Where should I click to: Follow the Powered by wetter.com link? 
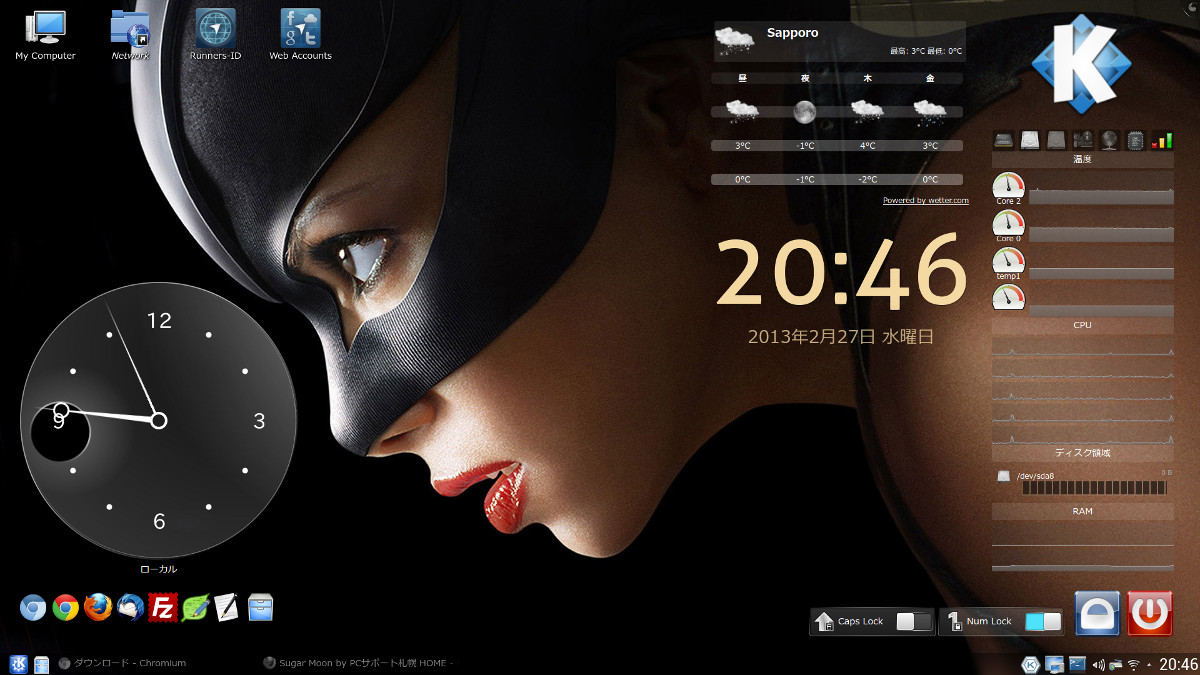(926, 200)
